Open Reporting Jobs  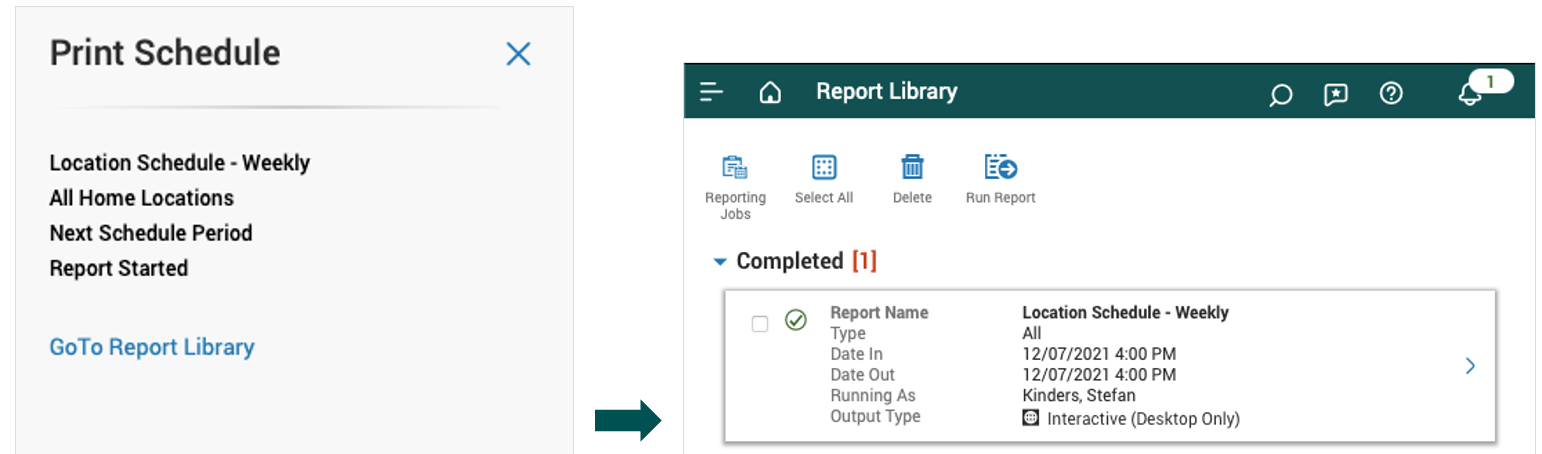(x=735, y=168)
